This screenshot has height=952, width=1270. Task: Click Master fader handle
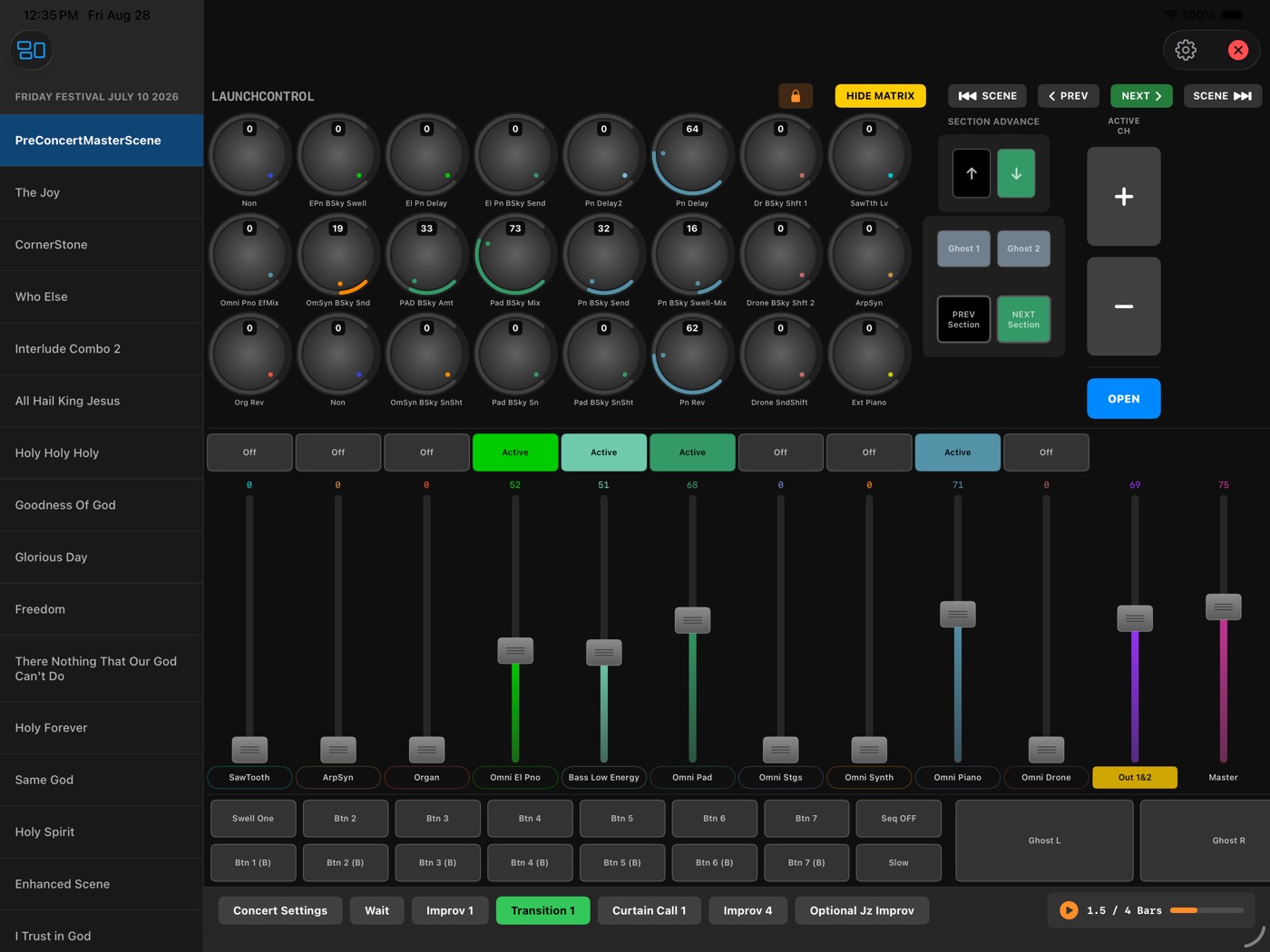[1223, 607]
